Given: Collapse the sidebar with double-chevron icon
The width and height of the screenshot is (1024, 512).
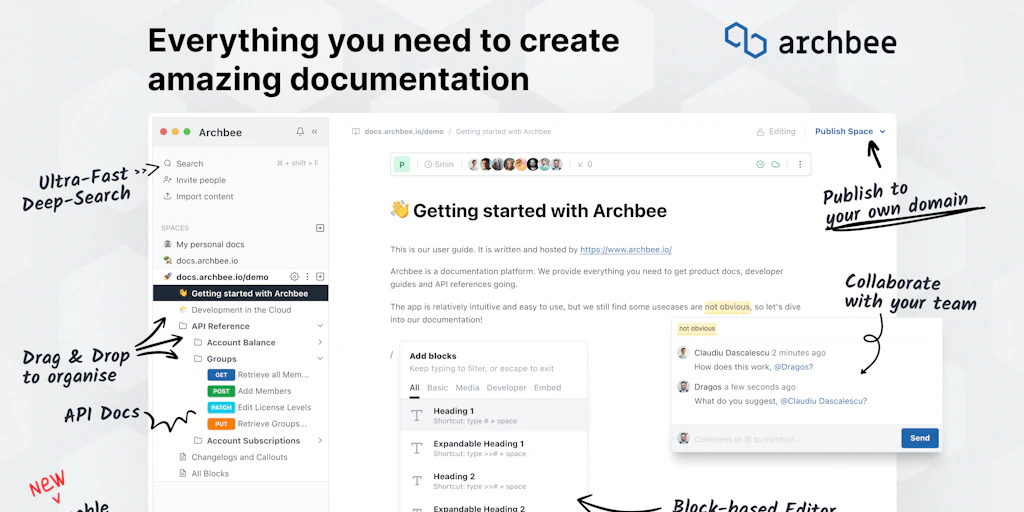Looking at the screenshot, I should point(314,132).
